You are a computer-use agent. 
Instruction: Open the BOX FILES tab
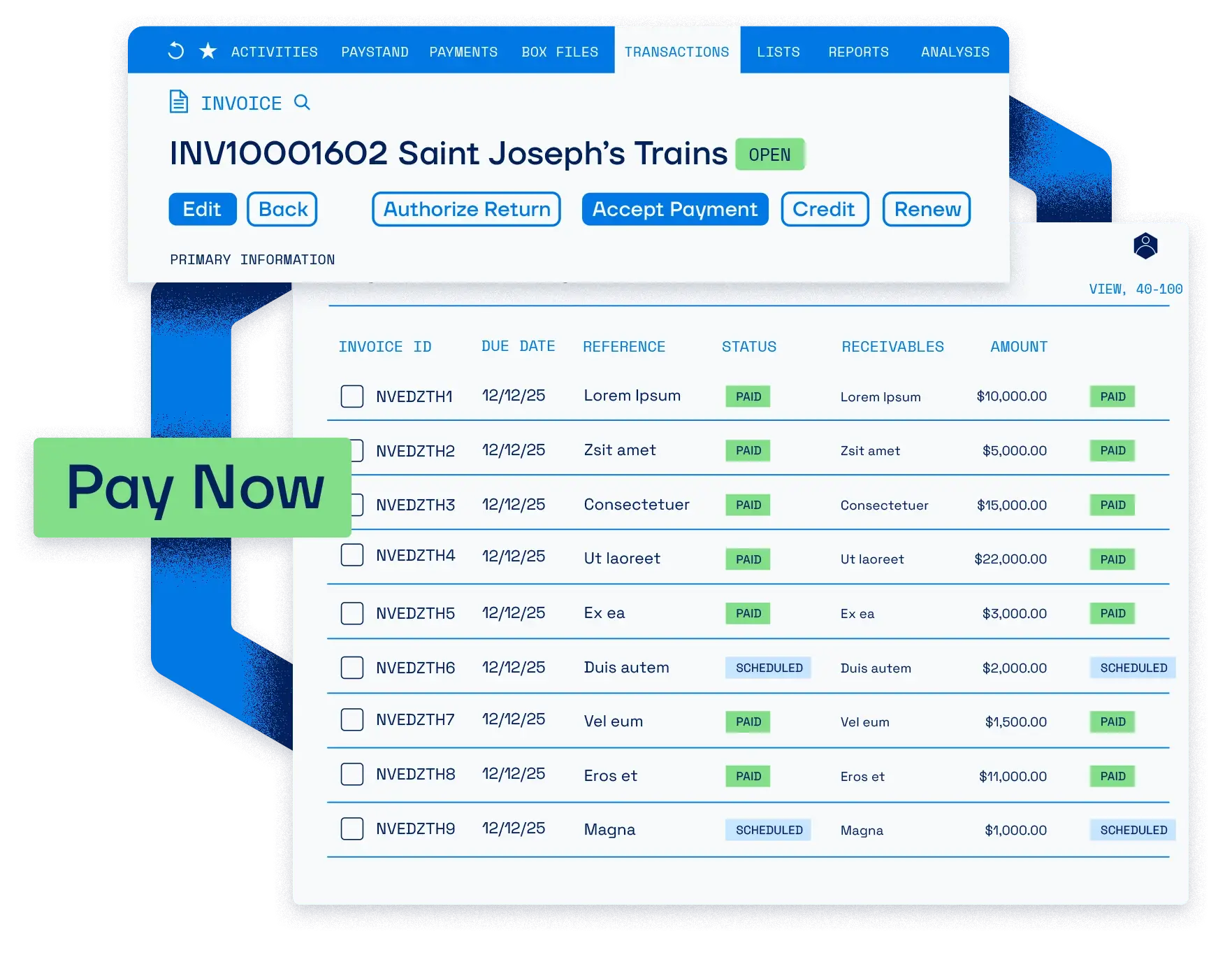tap(560, 52)
